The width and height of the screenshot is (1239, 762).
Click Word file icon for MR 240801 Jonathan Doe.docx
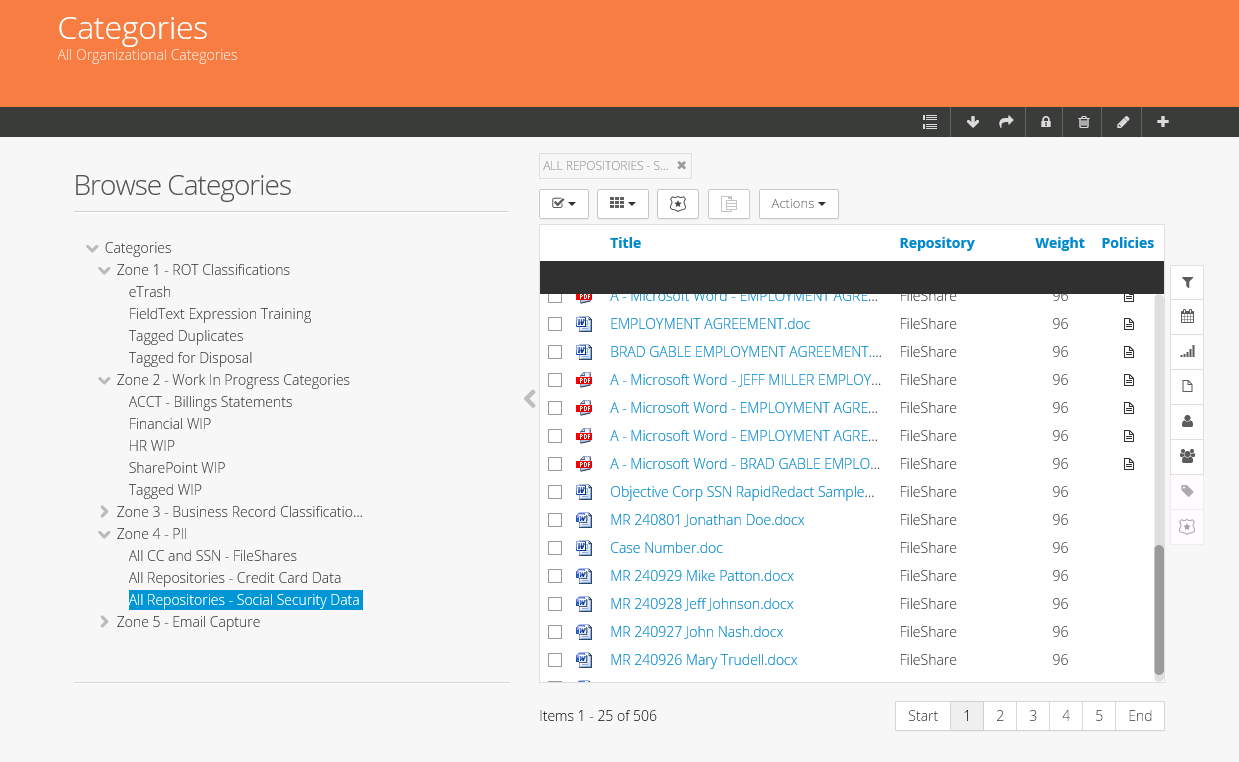(x=584, y=520)
